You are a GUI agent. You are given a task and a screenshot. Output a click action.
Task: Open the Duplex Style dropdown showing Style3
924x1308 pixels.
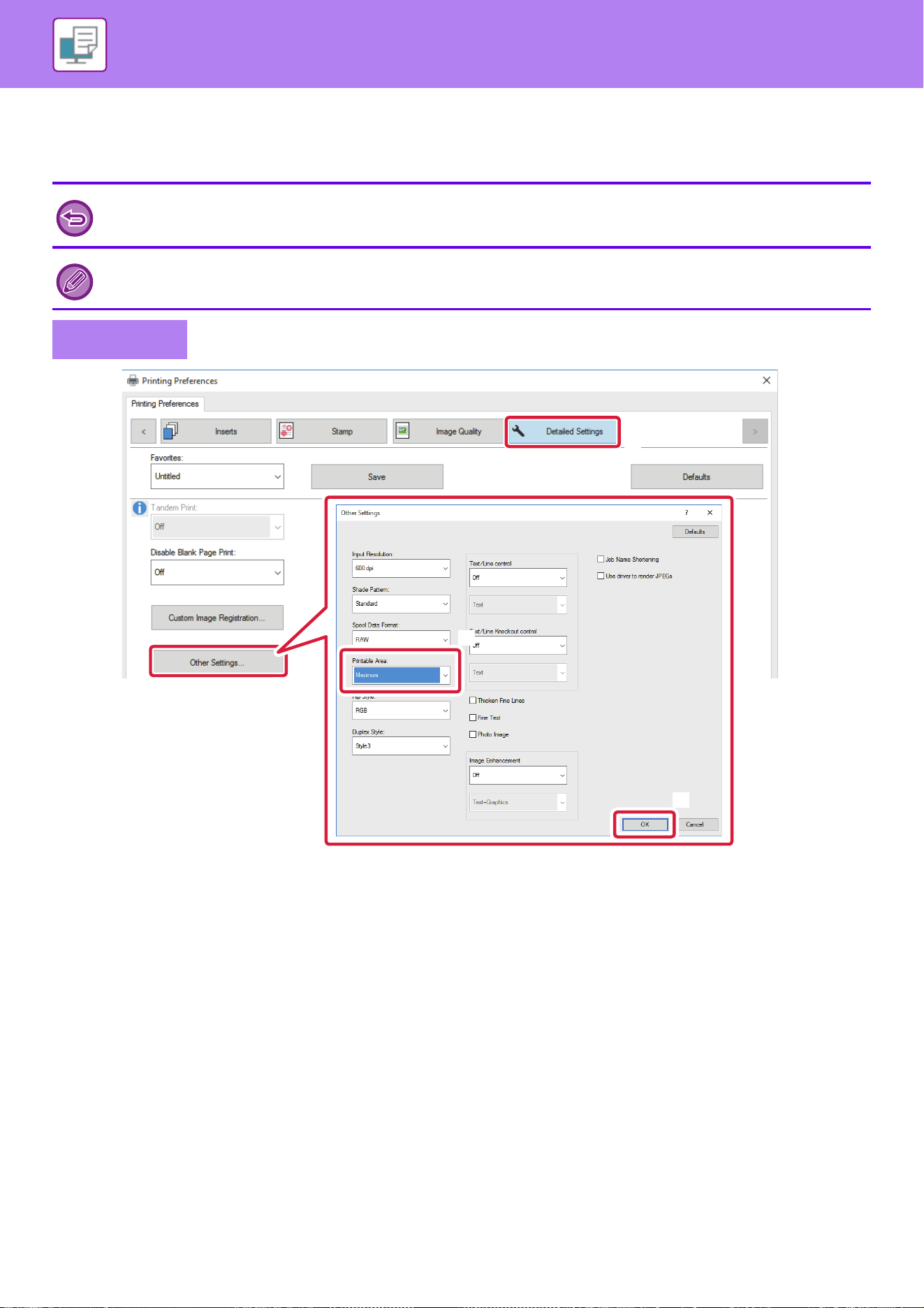(x=402, y=746)
